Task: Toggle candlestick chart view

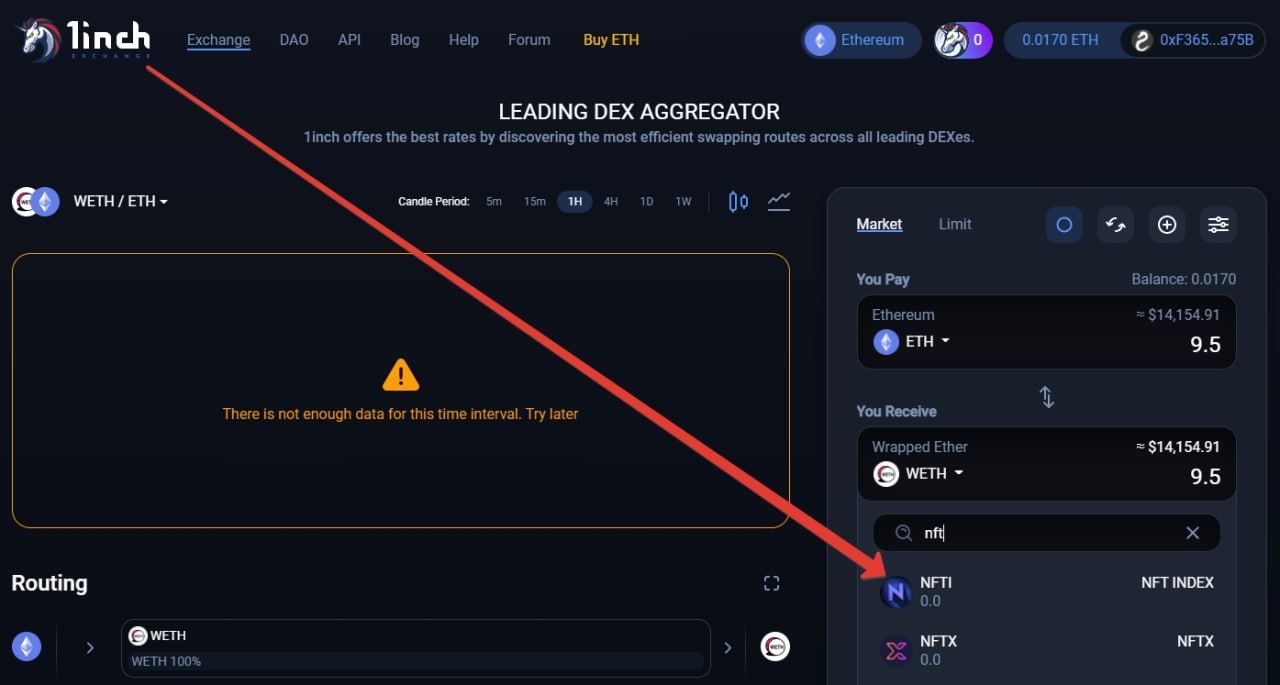Action: 738,202
